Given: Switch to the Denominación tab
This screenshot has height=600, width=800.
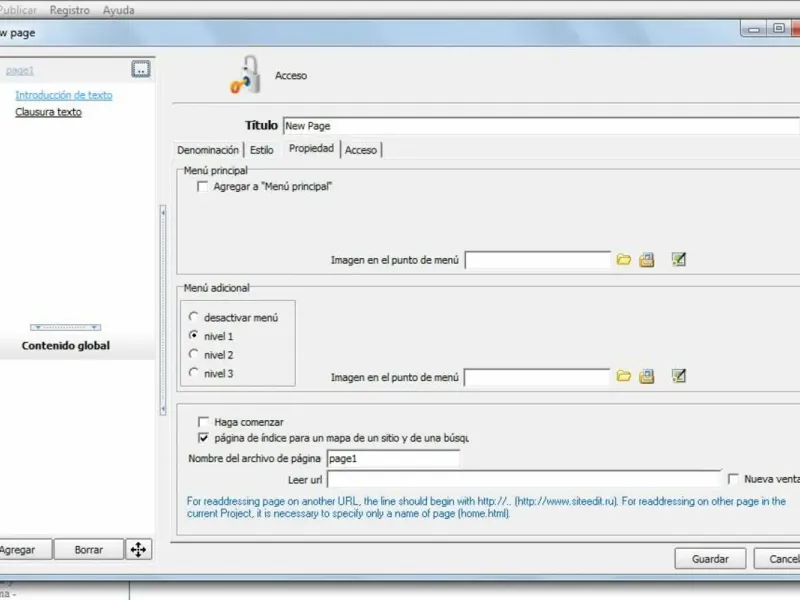Looking at the screenshot, I should [x=208, y=150].
